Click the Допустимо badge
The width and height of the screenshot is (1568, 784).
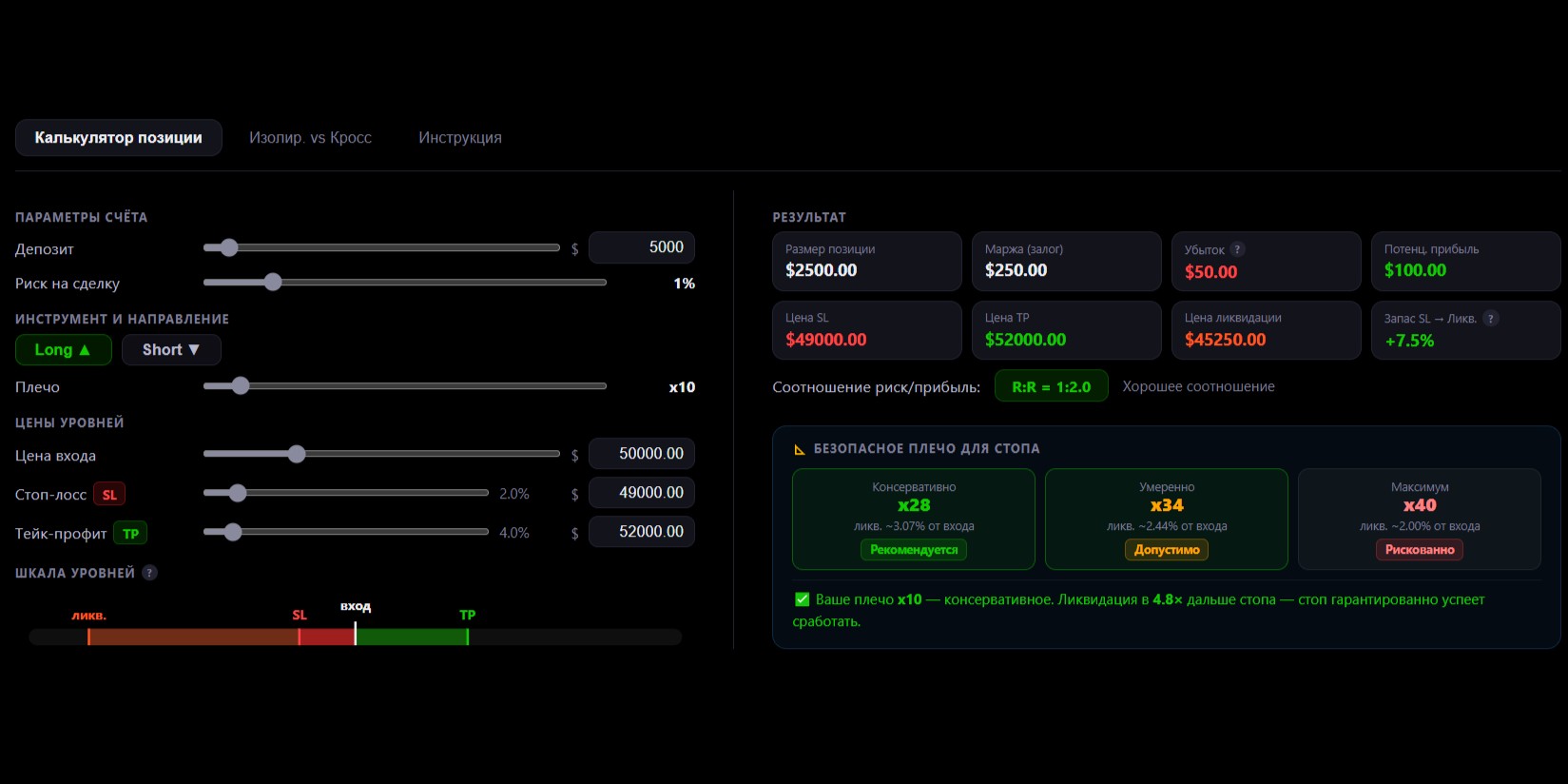pyautogui.click(x=1167, y=550)
